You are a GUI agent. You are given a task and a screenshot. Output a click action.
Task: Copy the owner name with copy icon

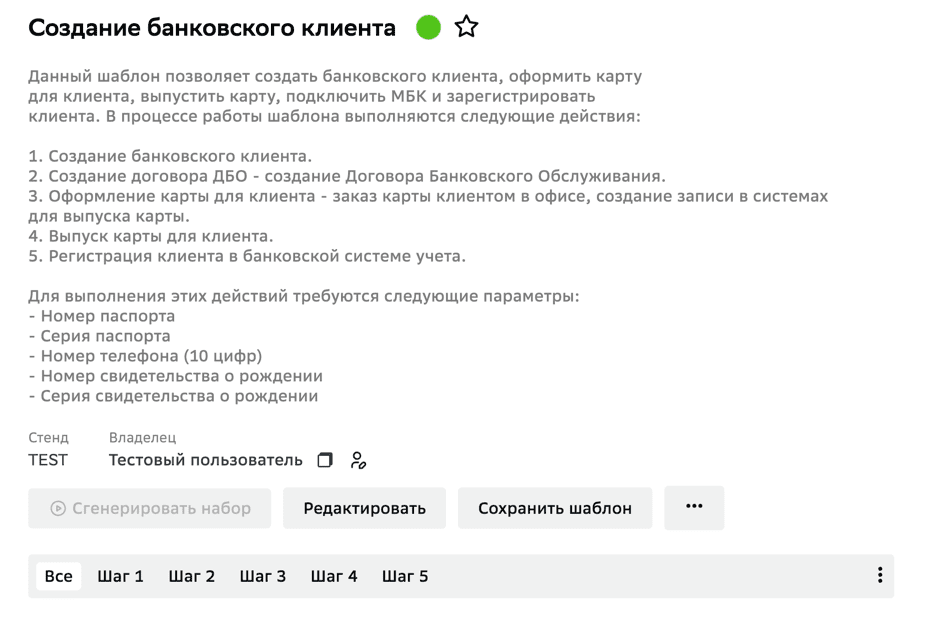(x=325, y=460)
